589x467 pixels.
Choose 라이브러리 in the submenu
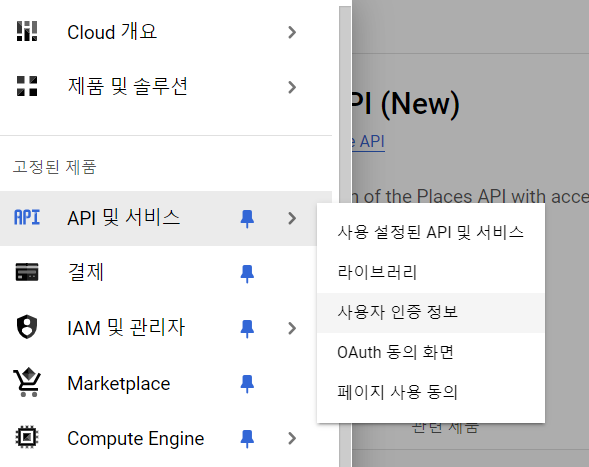pyautogui.click(x=431, y=272)
